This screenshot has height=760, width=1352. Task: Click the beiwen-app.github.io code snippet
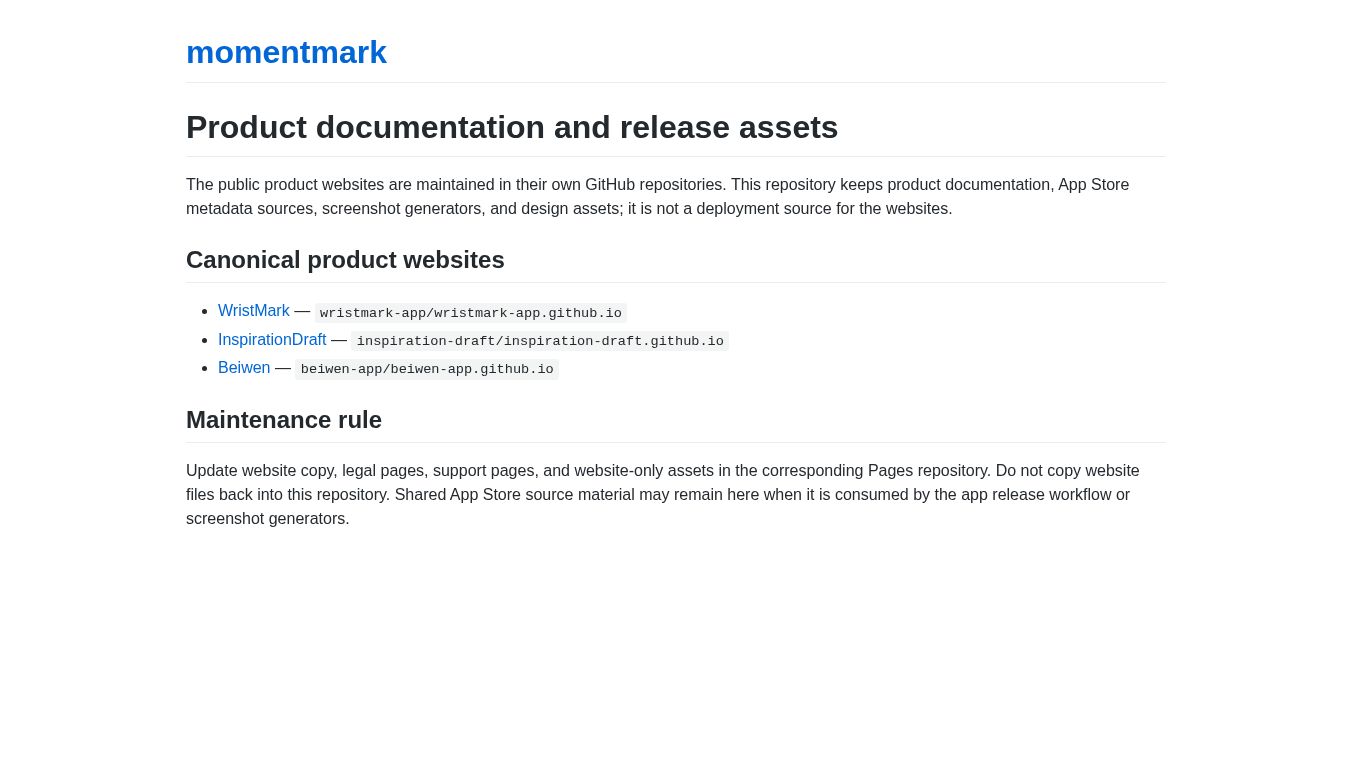pos(427,369)
